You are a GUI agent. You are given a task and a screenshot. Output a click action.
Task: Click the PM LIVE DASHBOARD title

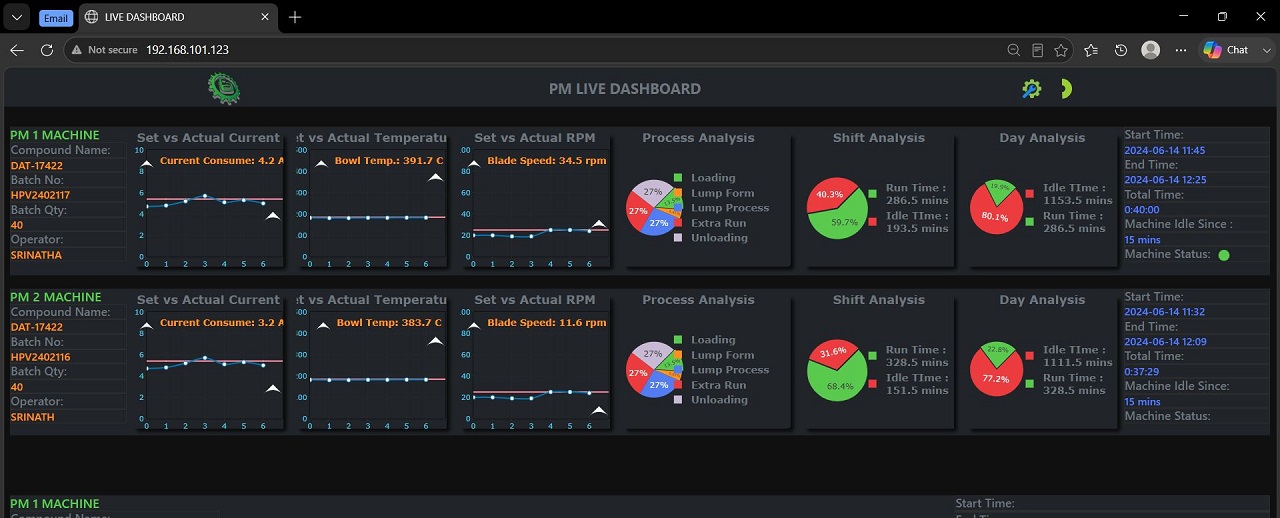[625, 89]
